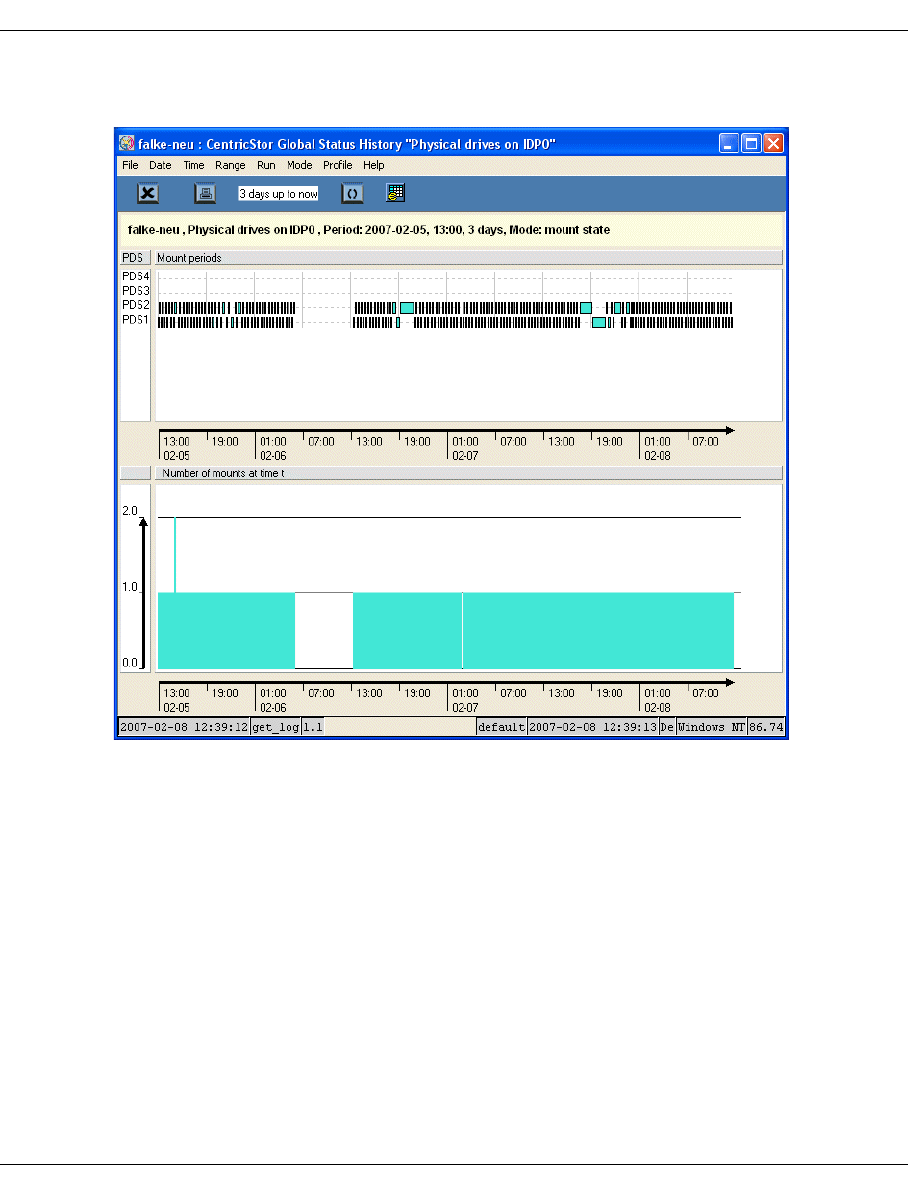The width and height of the screenshot is (908, 1196).
Task: Click the 1.0 value on the mounts axis
Action: point(130,587)
